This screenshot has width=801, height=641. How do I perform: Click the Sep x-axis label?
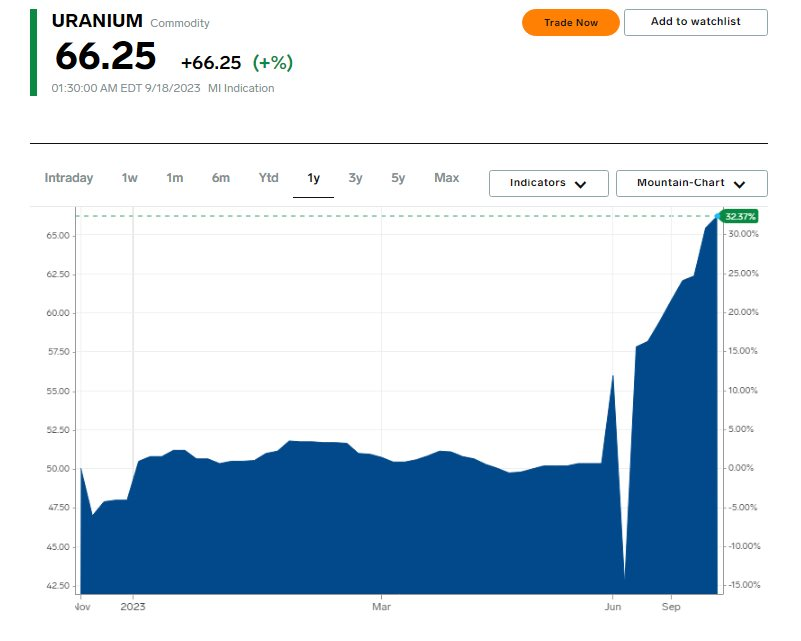[x=671, y=606]
